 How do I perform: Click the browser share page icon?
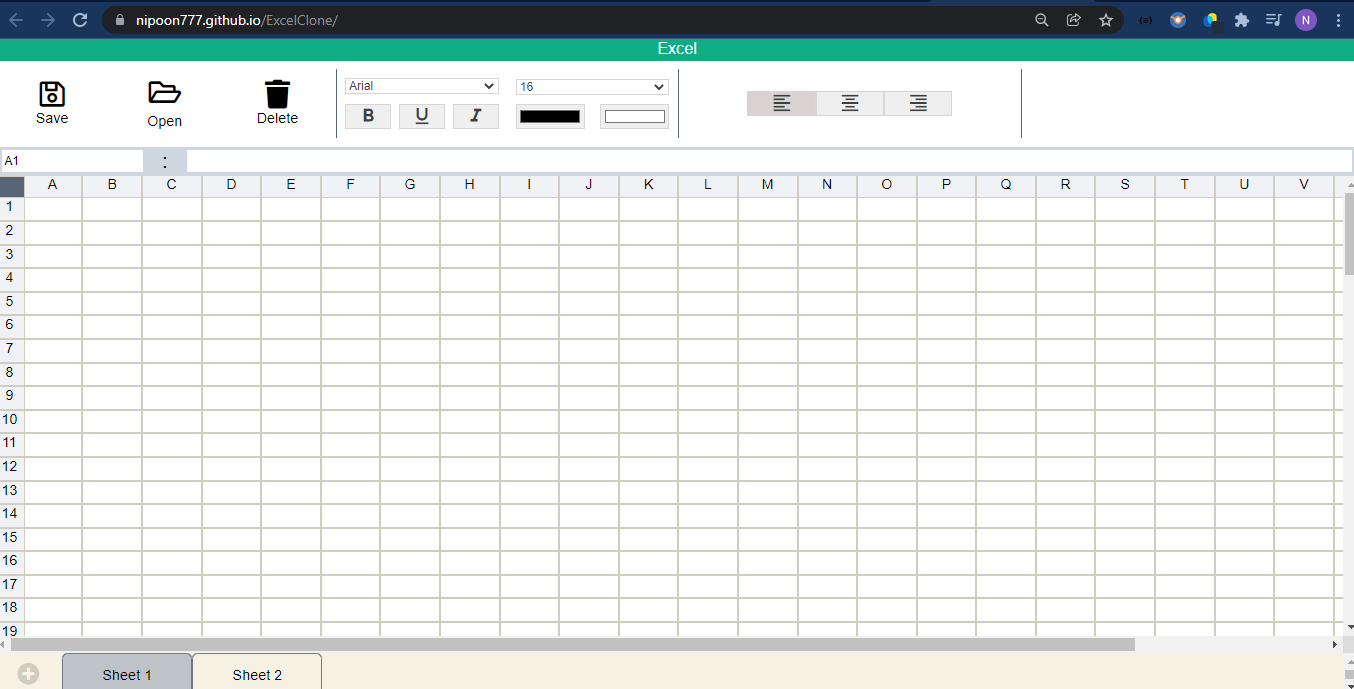1074,20
